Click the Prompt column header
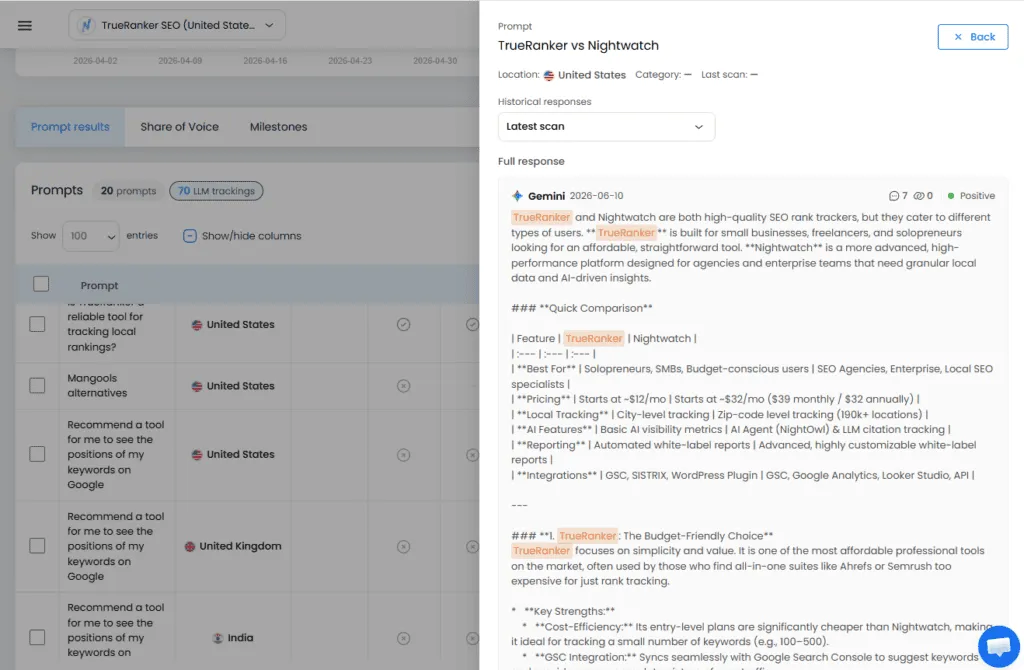The image size is (1024, 670). pyautogui.click(x=99, y=285)
